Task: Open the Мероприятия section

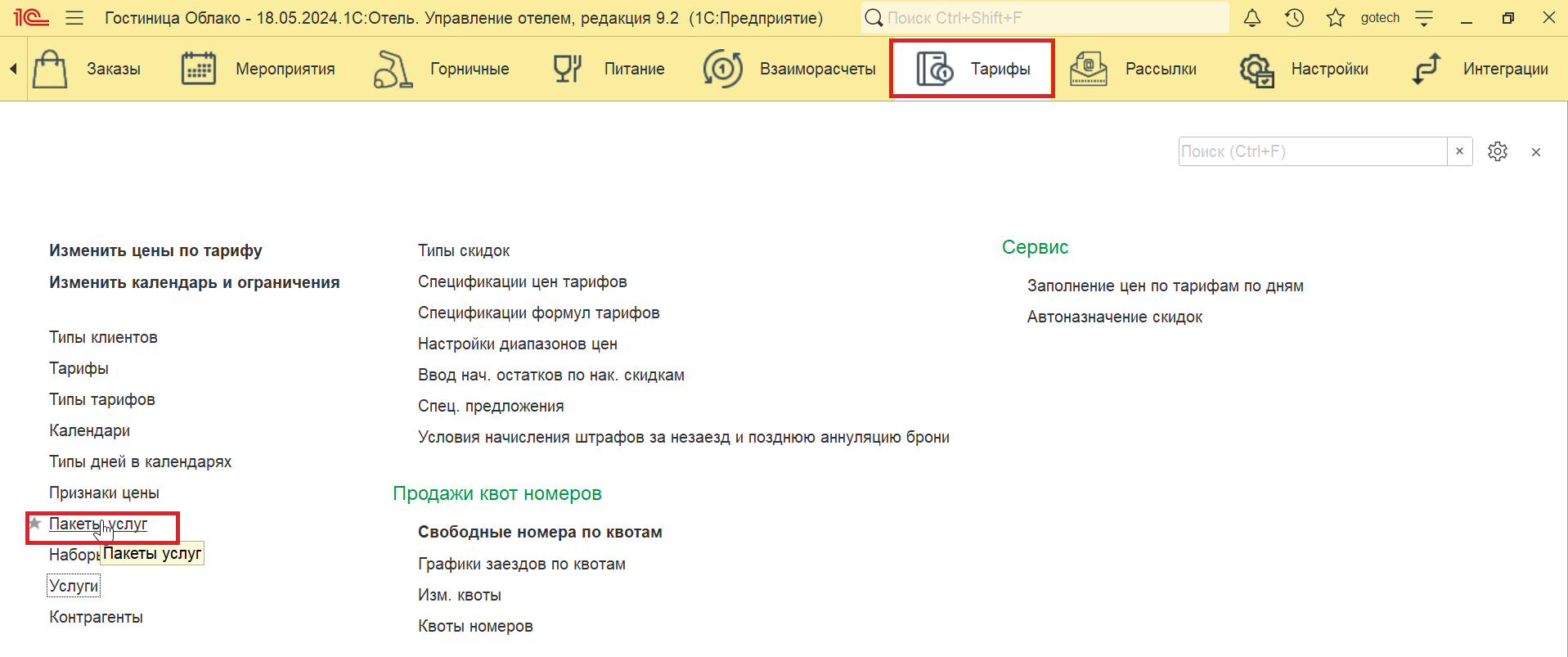Action: pyautogui.click(x=285, y=69)
